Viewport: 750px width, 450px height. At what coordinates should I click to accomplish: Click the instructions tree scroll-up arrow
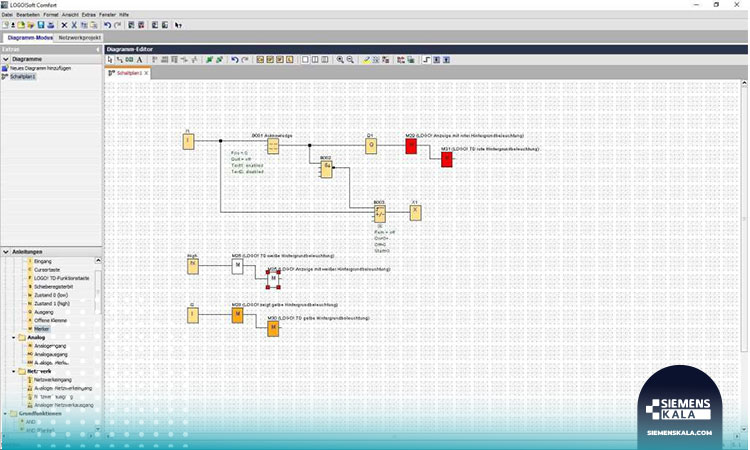(x=98, y=261)
